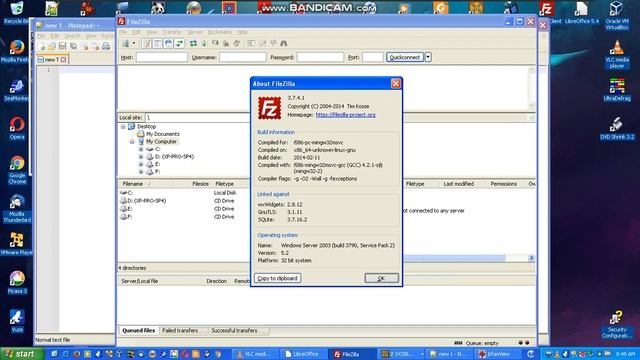The image size is (640, 360).
Task: Close the About FileZilla dialog
Action: (396, 84)
